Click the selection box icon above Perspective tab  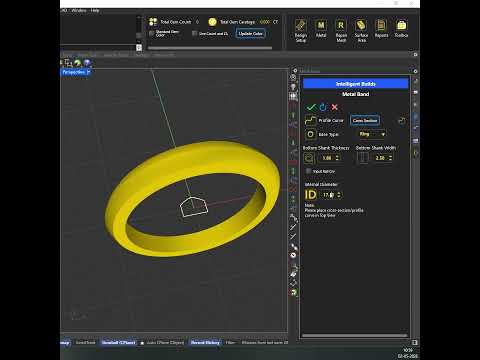[68, 63]
